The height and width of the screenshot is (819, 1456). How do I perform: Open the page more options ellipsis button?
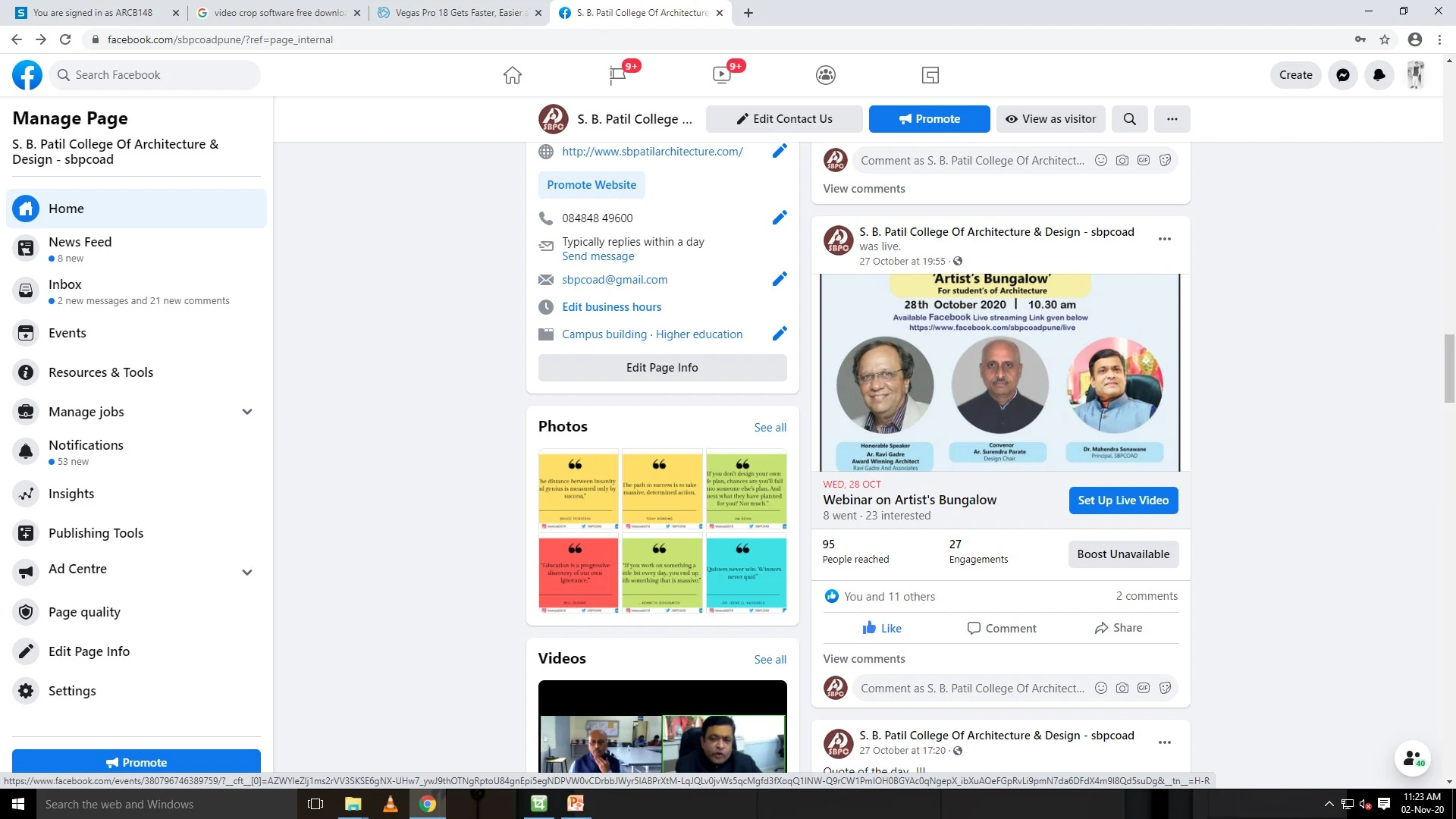coord(1172,119)
